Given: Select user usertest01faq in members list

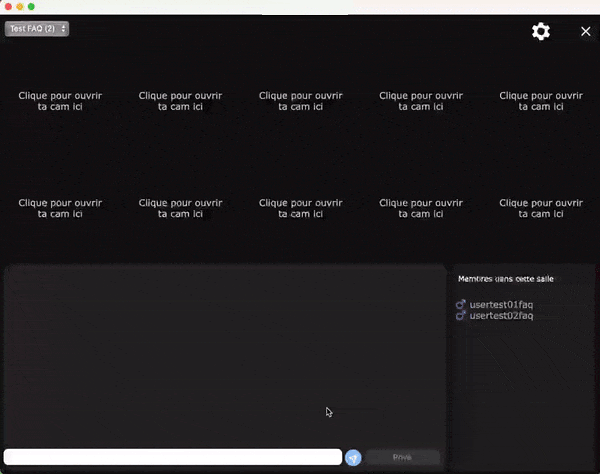Looking at the screenshot, I should point(501,305).
